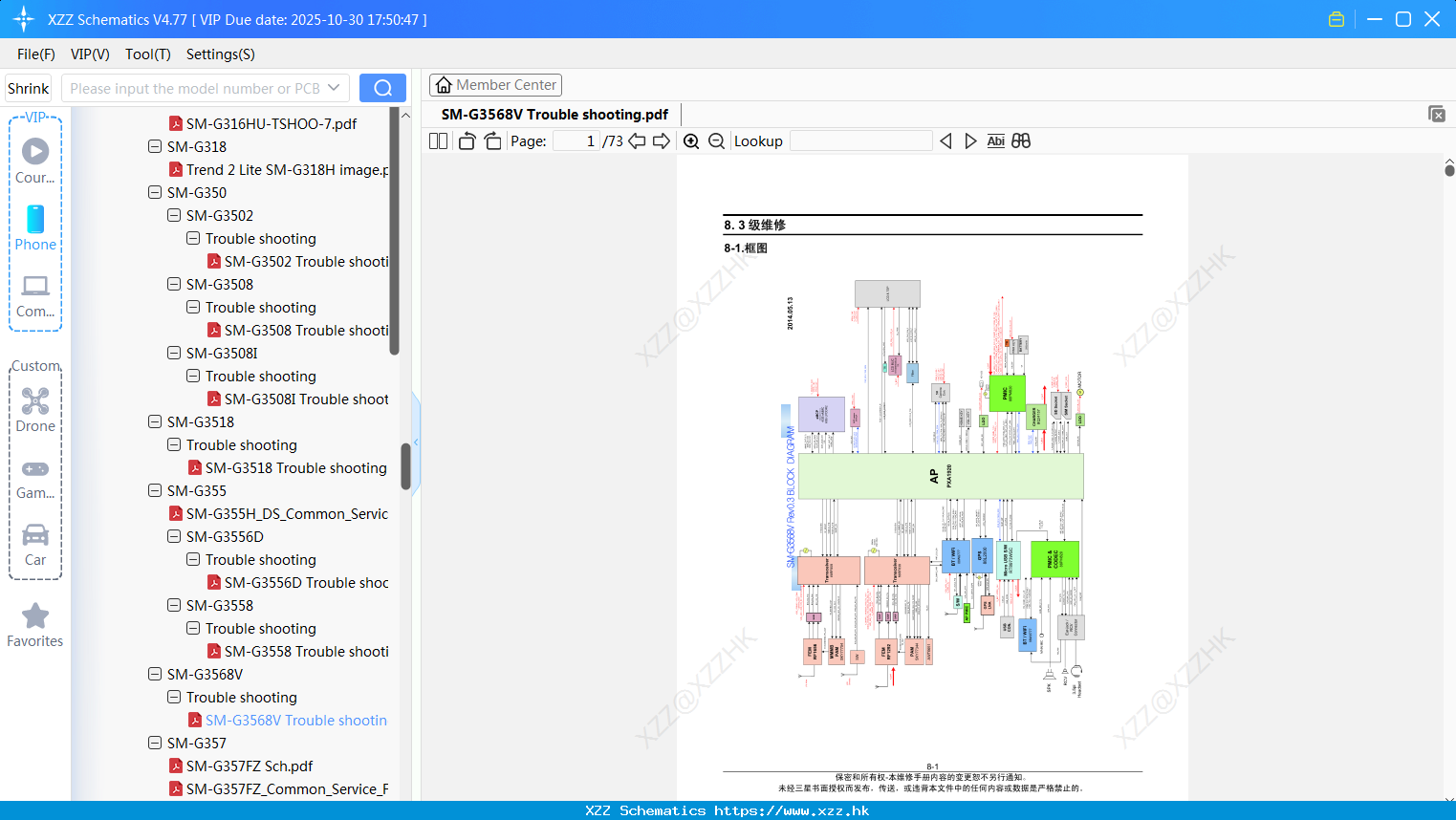This screenshot has height=820, width=1456.
Task: Select the Computer category icon
Action: (35, 286)
